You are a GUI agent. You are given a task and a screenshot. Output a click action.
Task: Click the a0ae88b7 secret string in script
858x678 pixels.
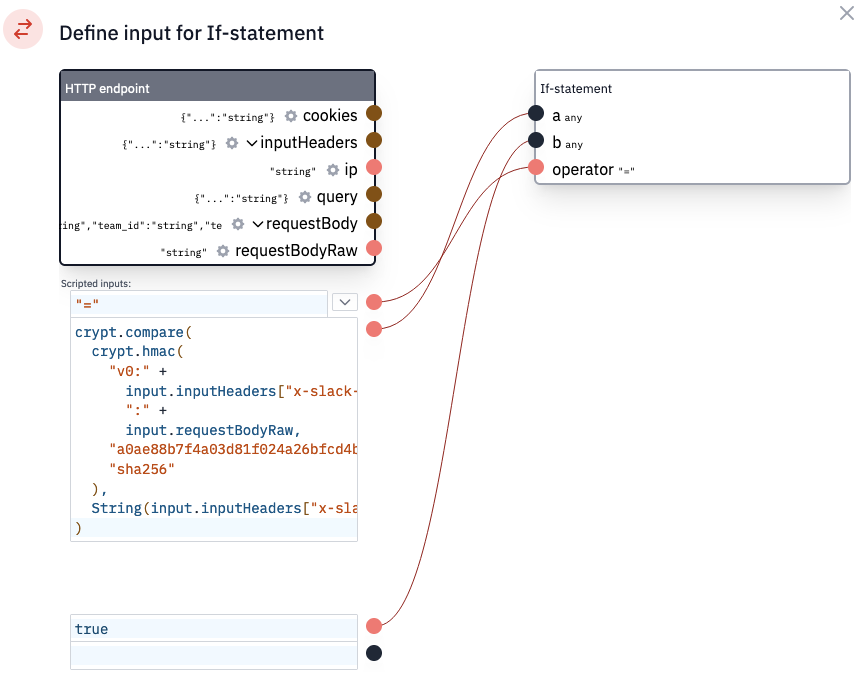(x=234, y=449)
